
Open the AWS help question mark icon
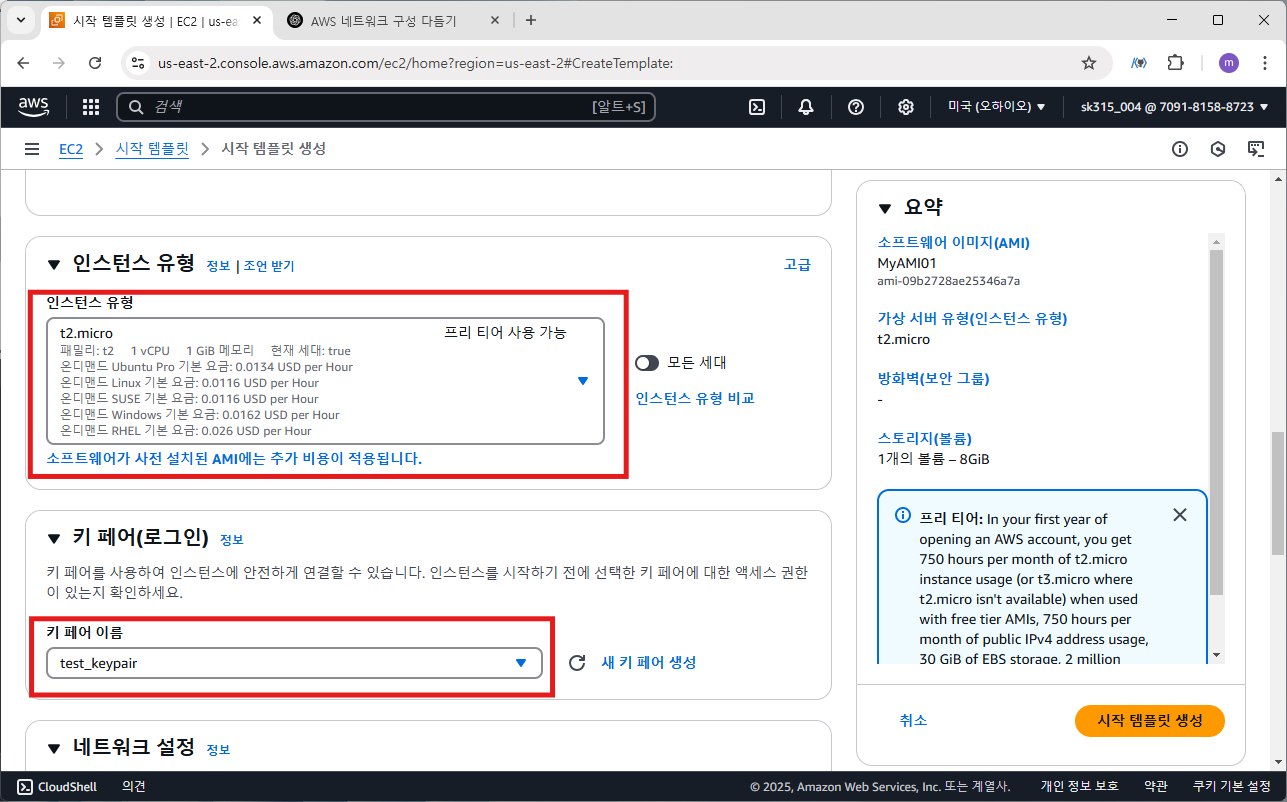click(856, 107)
